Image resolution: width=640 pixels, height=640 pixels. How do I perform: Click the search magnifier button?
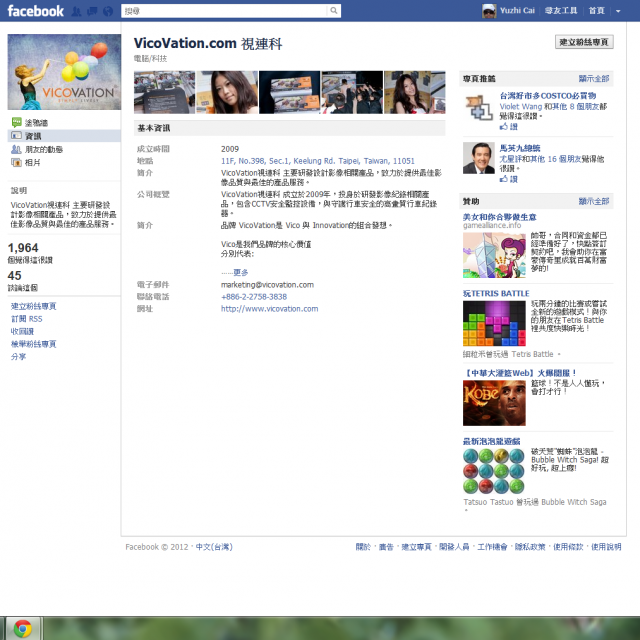(334, 11)
